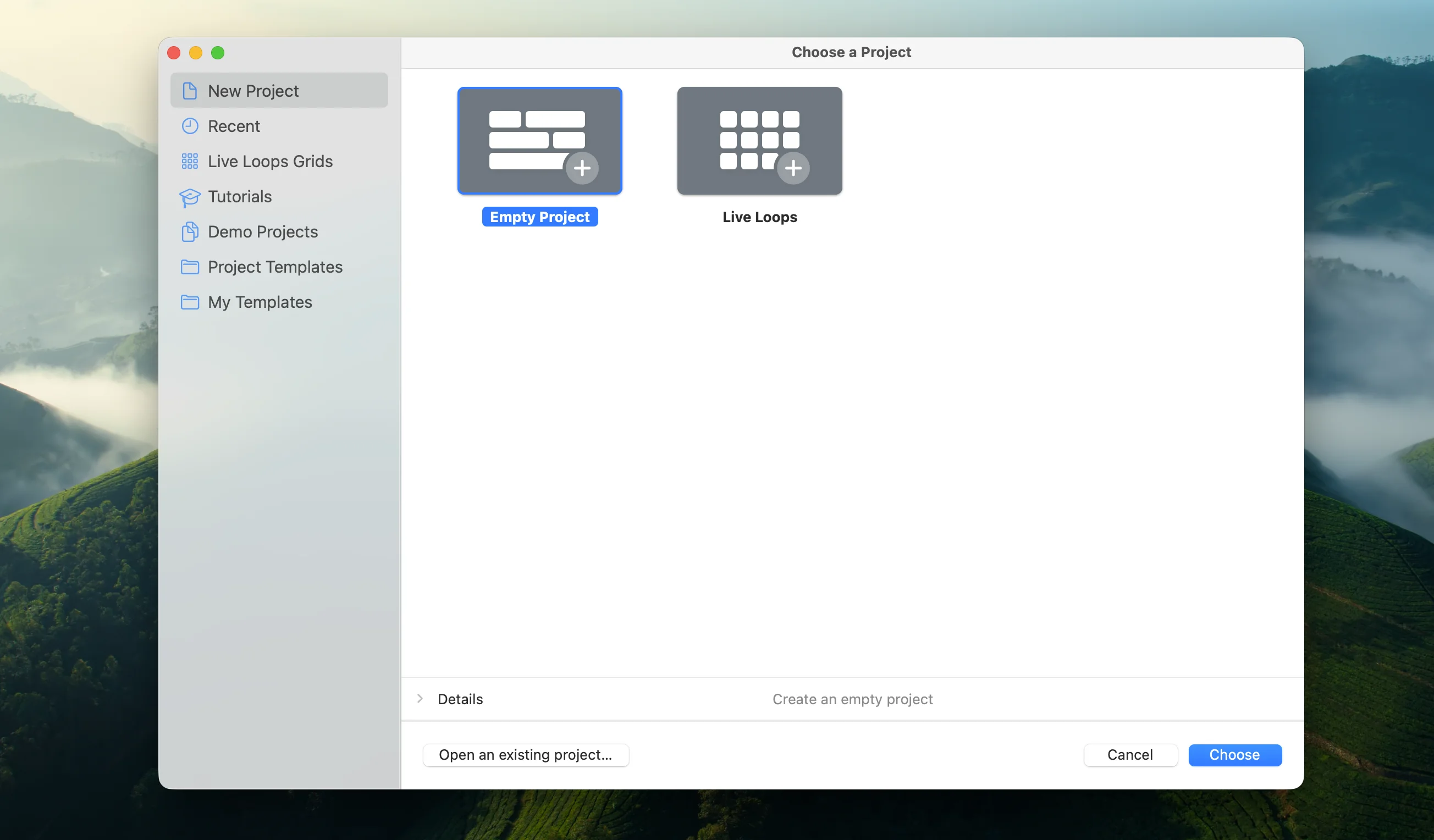This screenshot has width=1434, height=840.
Task: Open the My Templates folder icon
Action: pyautogui.click(x=190, y=302)
